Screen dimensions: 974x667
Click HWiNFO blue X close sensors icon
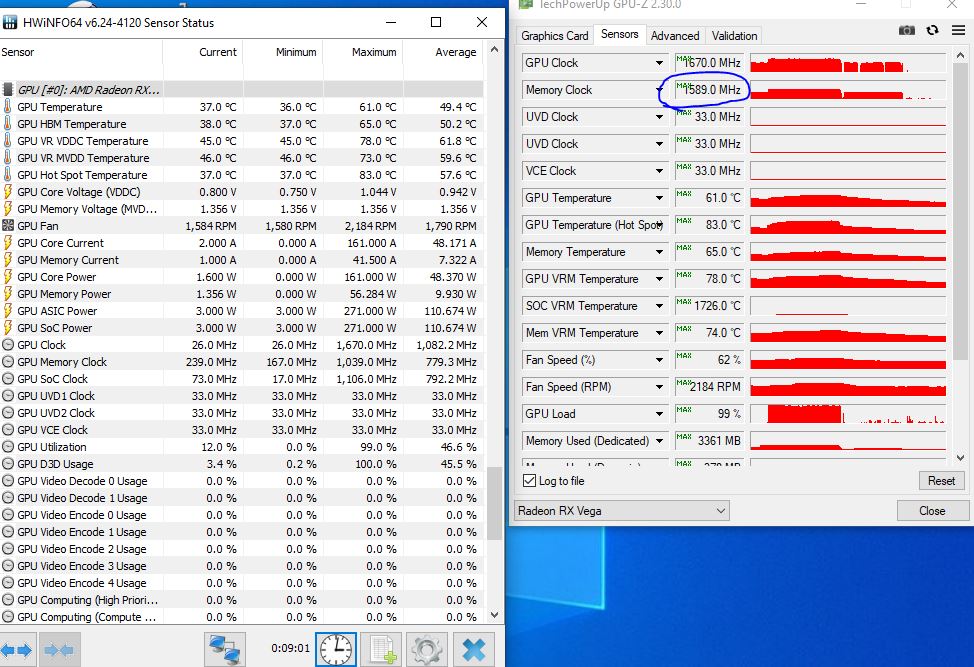pos(473,650)
